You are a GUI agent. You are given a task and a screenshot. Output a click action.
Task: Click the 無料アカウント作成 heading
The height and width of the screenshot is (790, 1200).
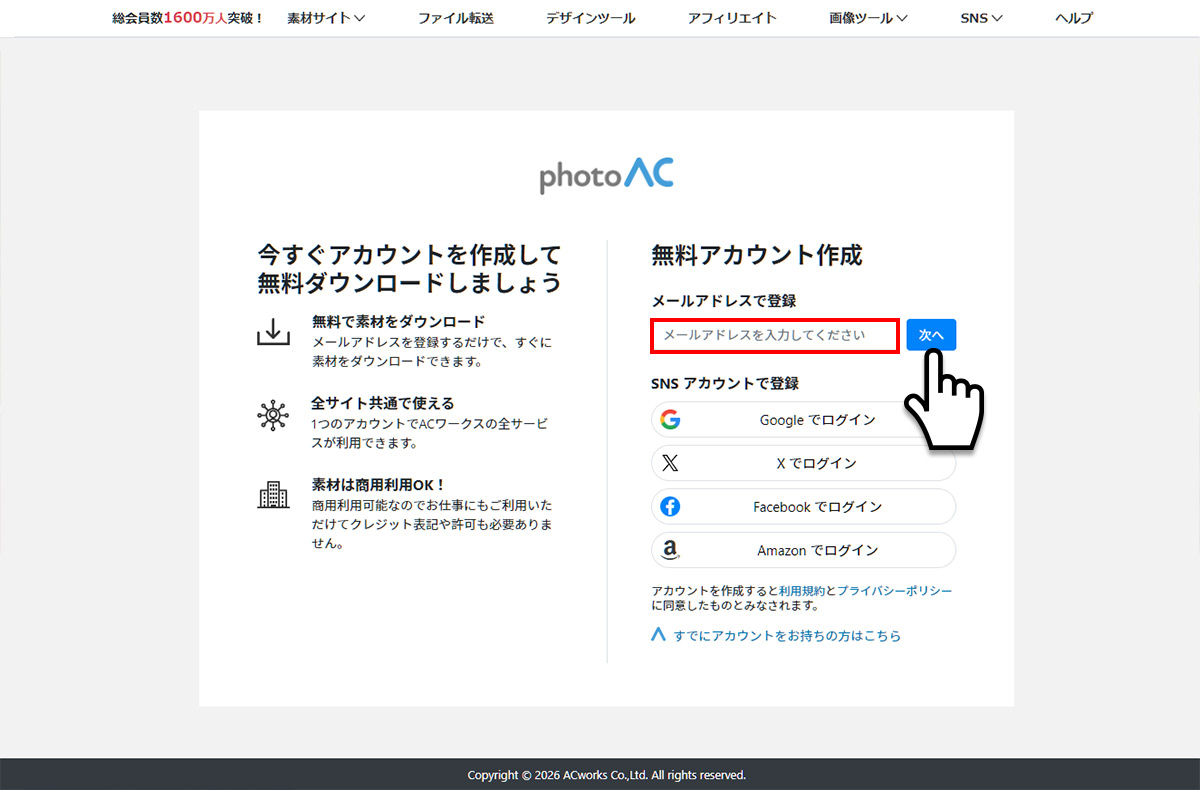756,255
